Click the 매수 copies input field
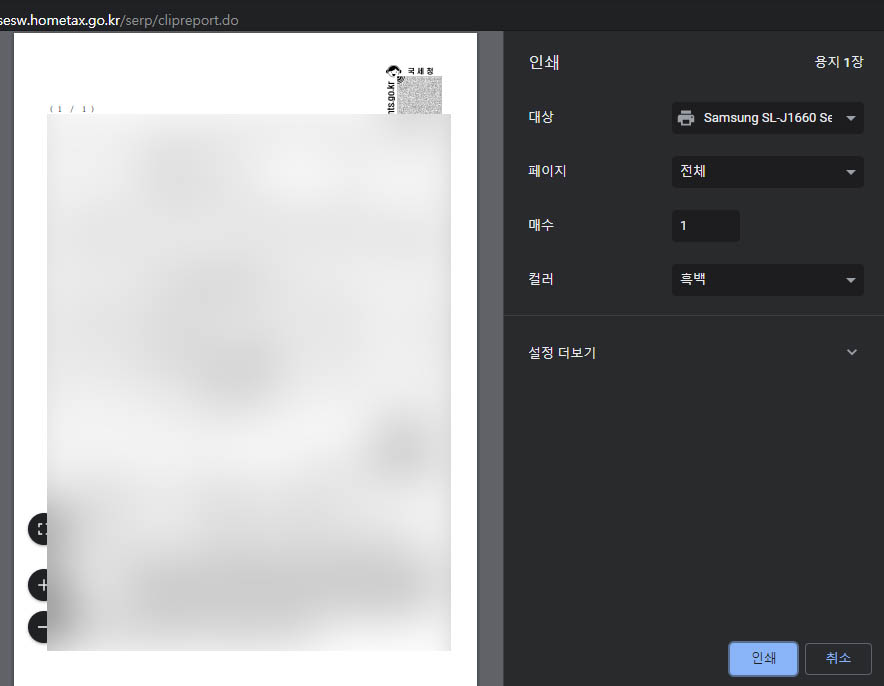Image resolution: width=884 pixels, height=686 pixels. click(705, 225)
